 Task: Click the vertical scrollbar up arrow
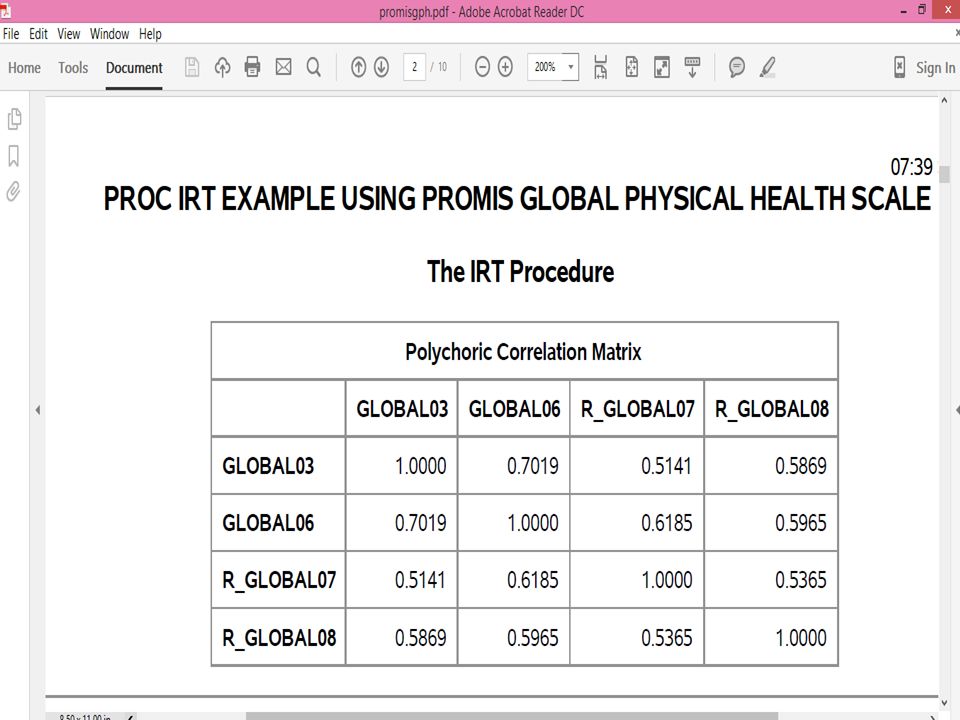click(x=944, y=100)
